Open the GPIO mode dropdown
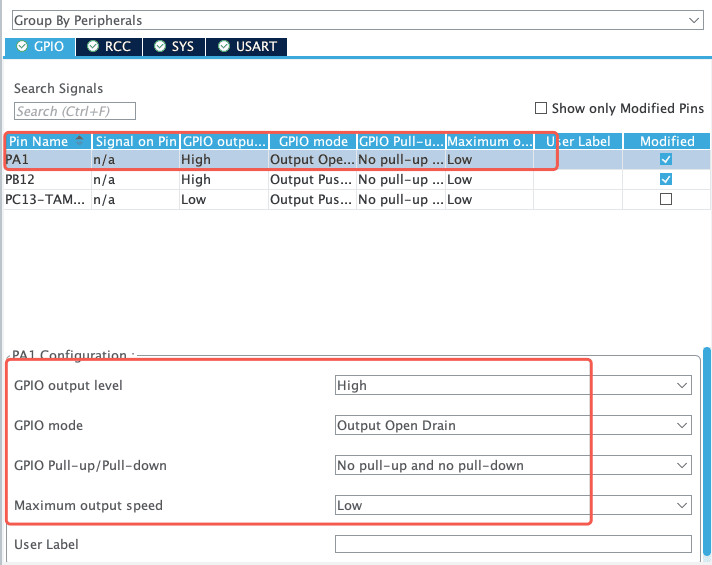Viewport: 712px width, 565px height. 513,425
